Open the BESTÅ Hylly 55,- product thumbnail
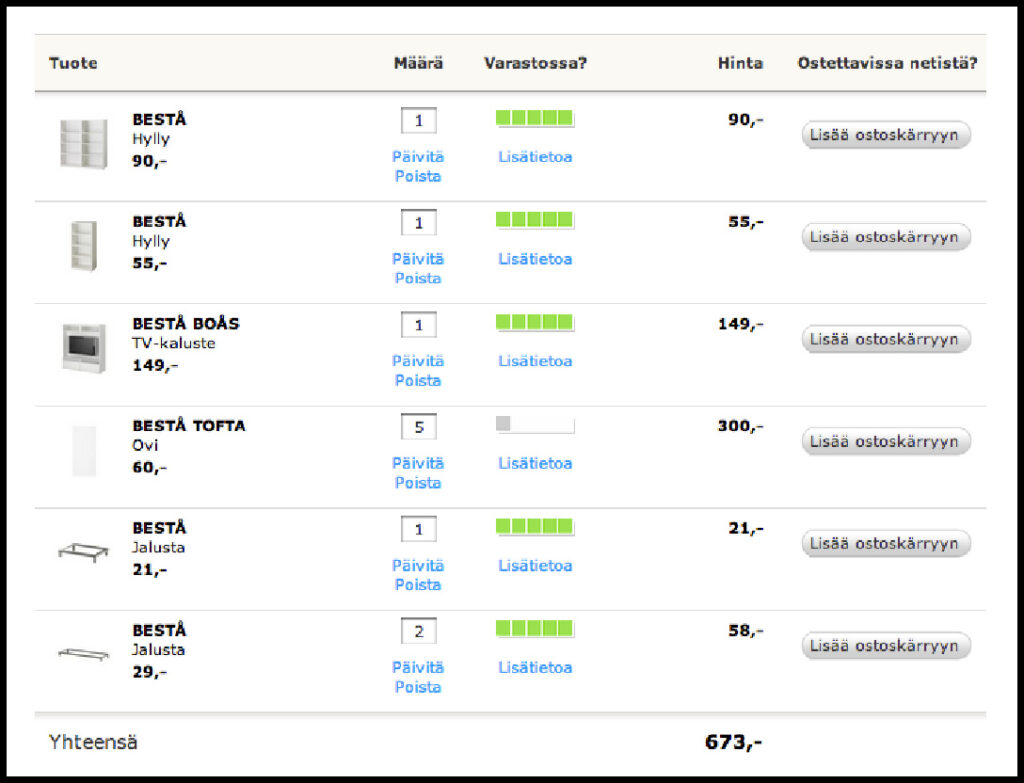 pos(84,246)
